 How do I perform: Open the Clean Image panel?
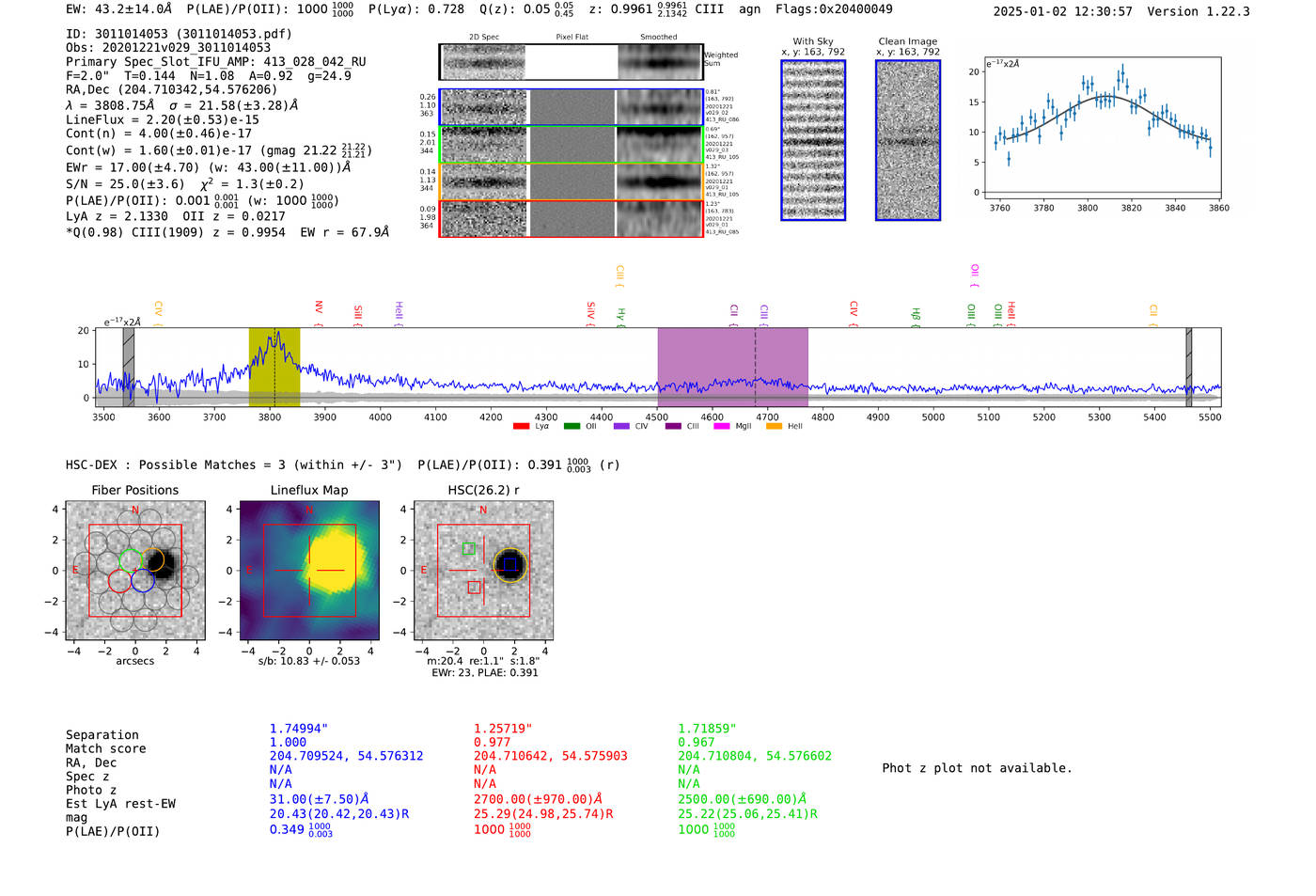pyautogui.click(x=908, y=140)
